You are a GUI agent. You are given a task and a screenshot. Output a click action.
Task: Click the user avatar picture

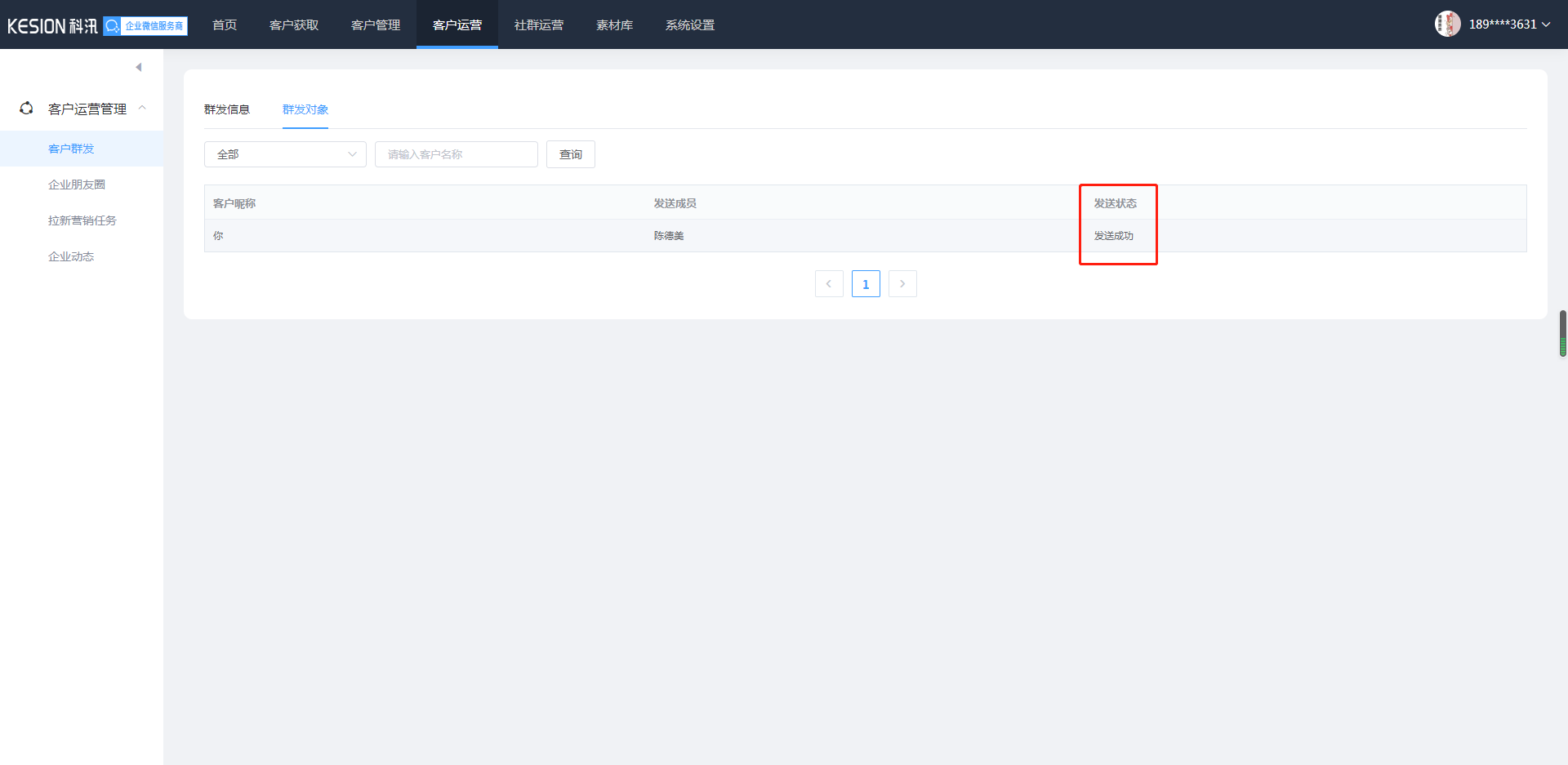[1447, 24]
